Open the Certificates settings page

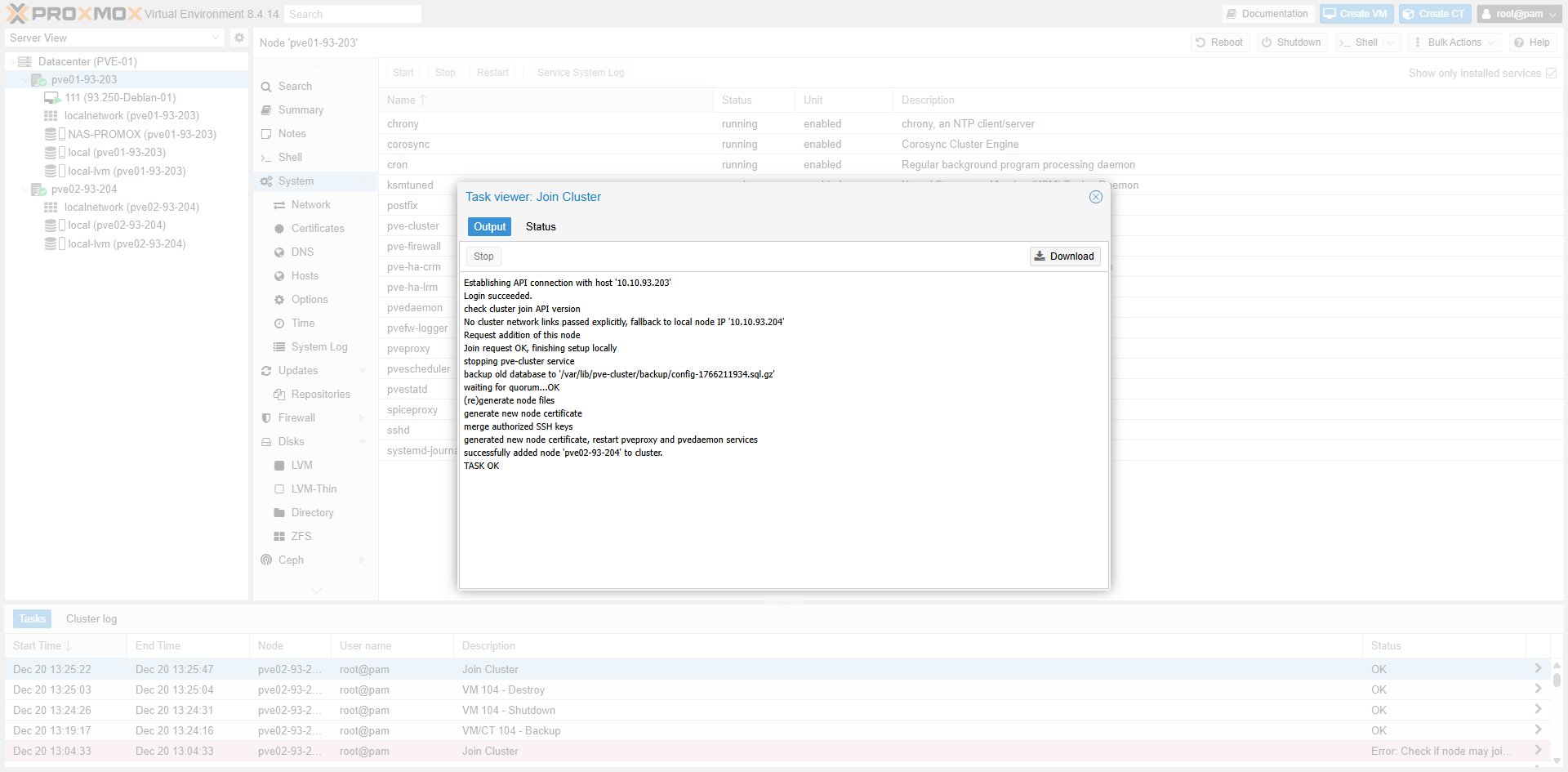(x=317, y=228)
